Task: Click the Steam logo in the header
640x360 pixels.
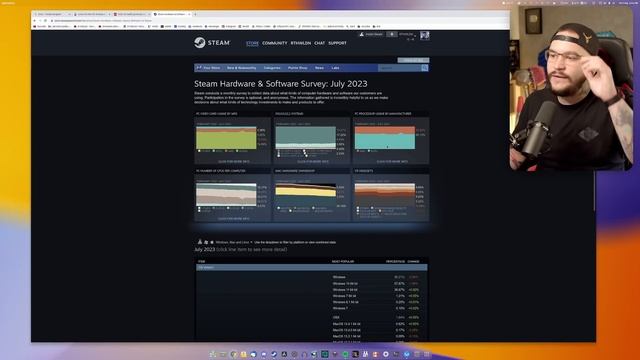Action: (212, 42)
